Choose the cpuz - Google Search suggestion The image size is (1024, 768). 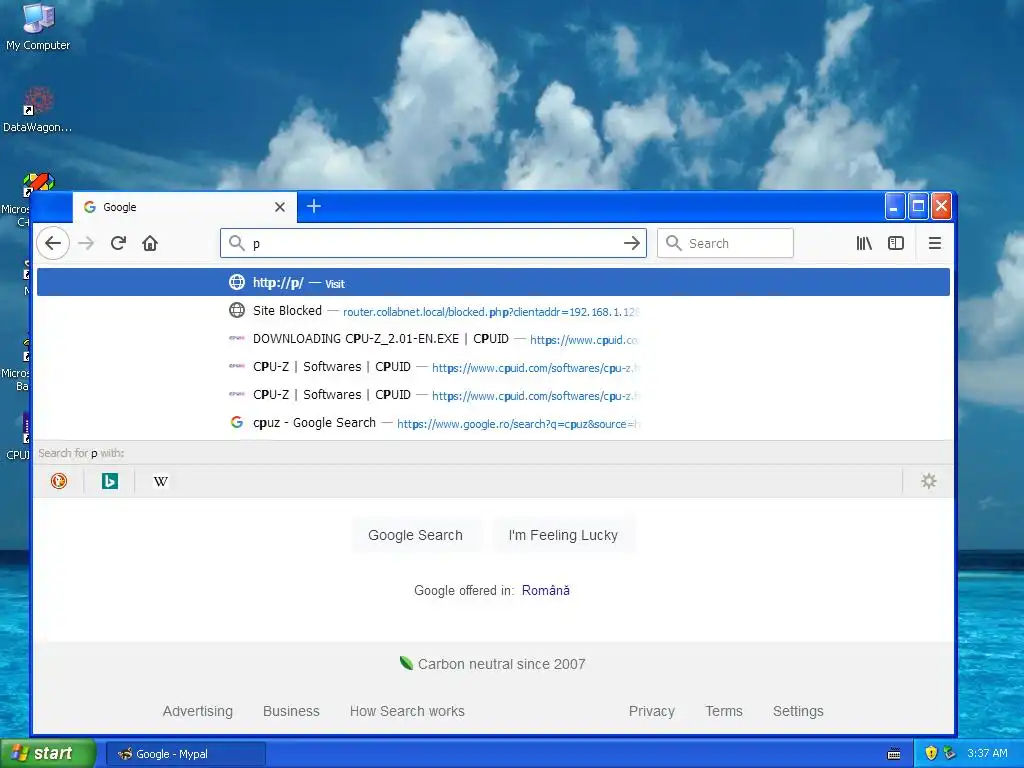click(x=493, y=423)
